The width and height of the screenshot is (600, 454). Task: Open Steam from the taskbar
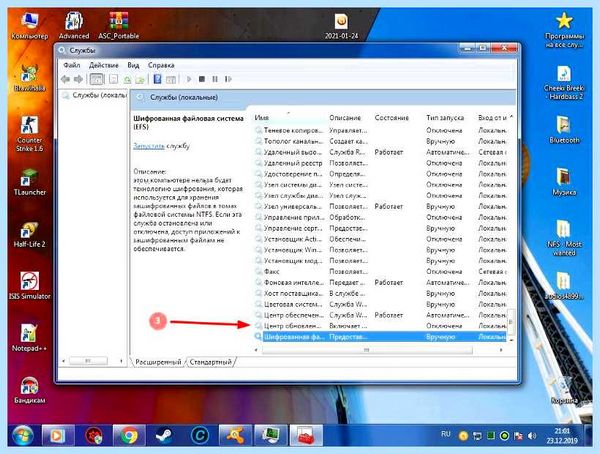coord(165,435)
